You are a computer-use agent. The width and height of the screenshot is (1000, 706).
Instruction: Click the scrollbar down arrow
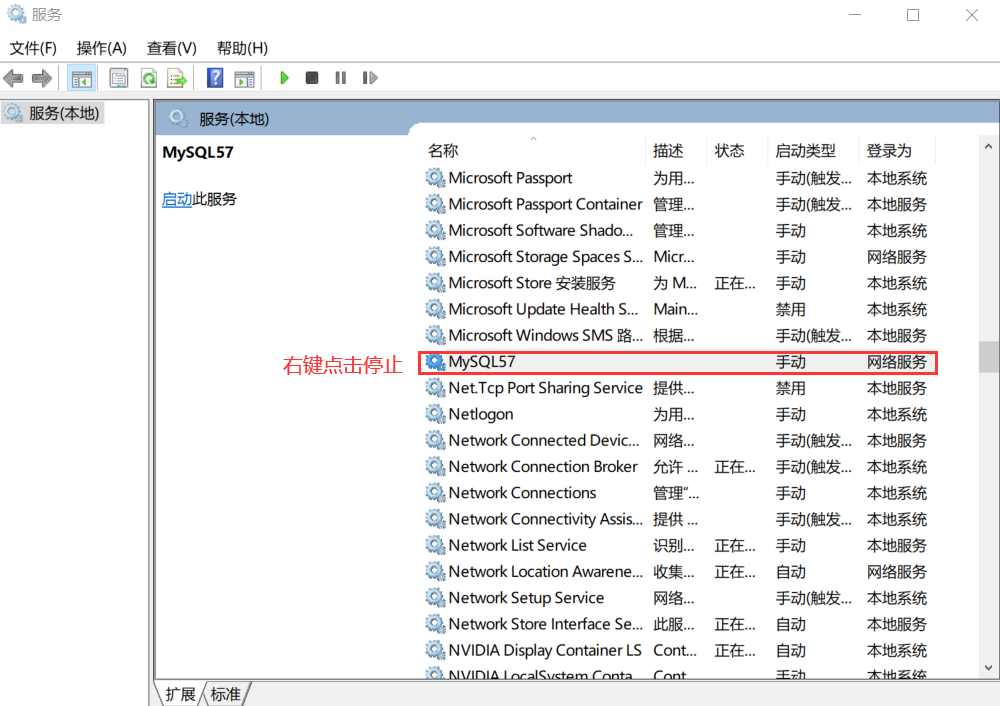coord(988,668)
